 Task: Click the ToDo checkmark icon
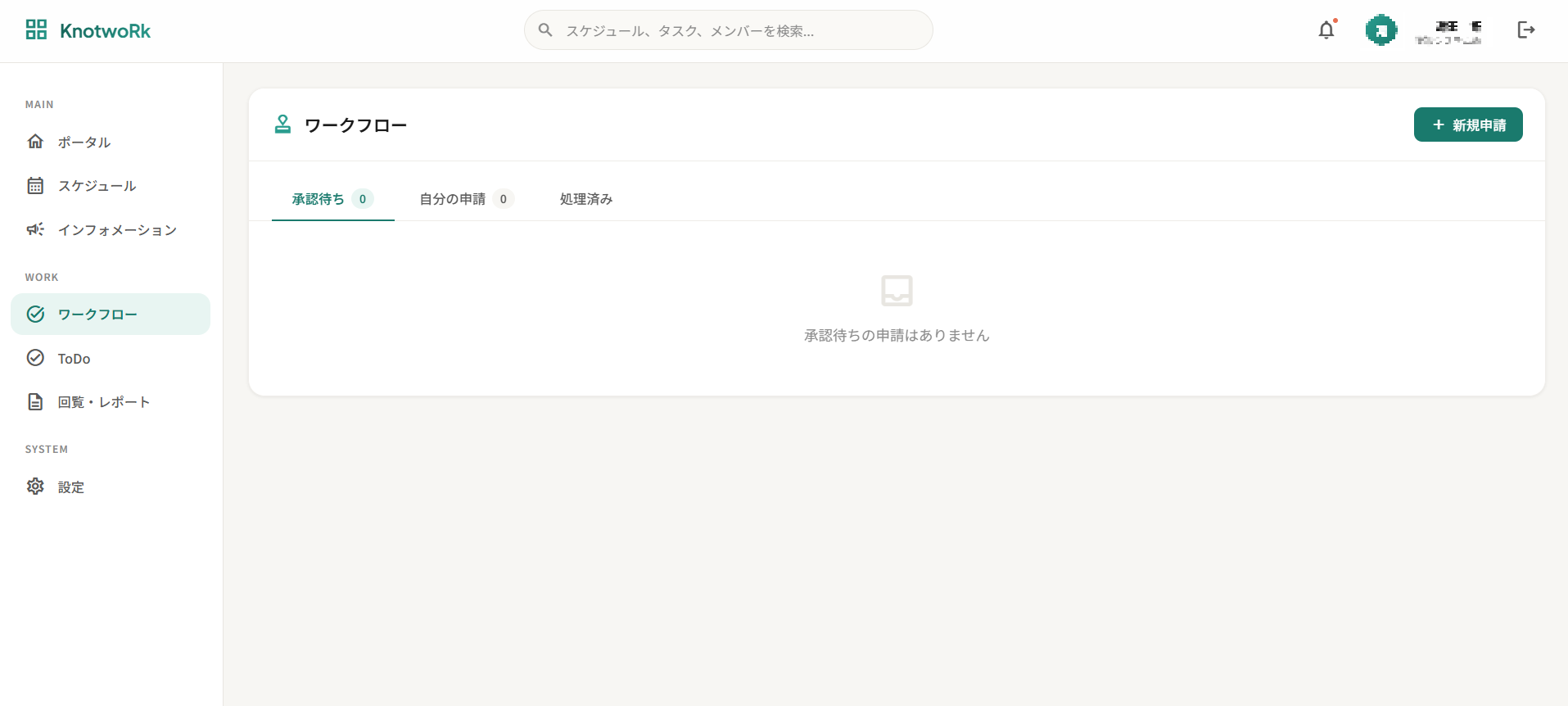[35, 358]
